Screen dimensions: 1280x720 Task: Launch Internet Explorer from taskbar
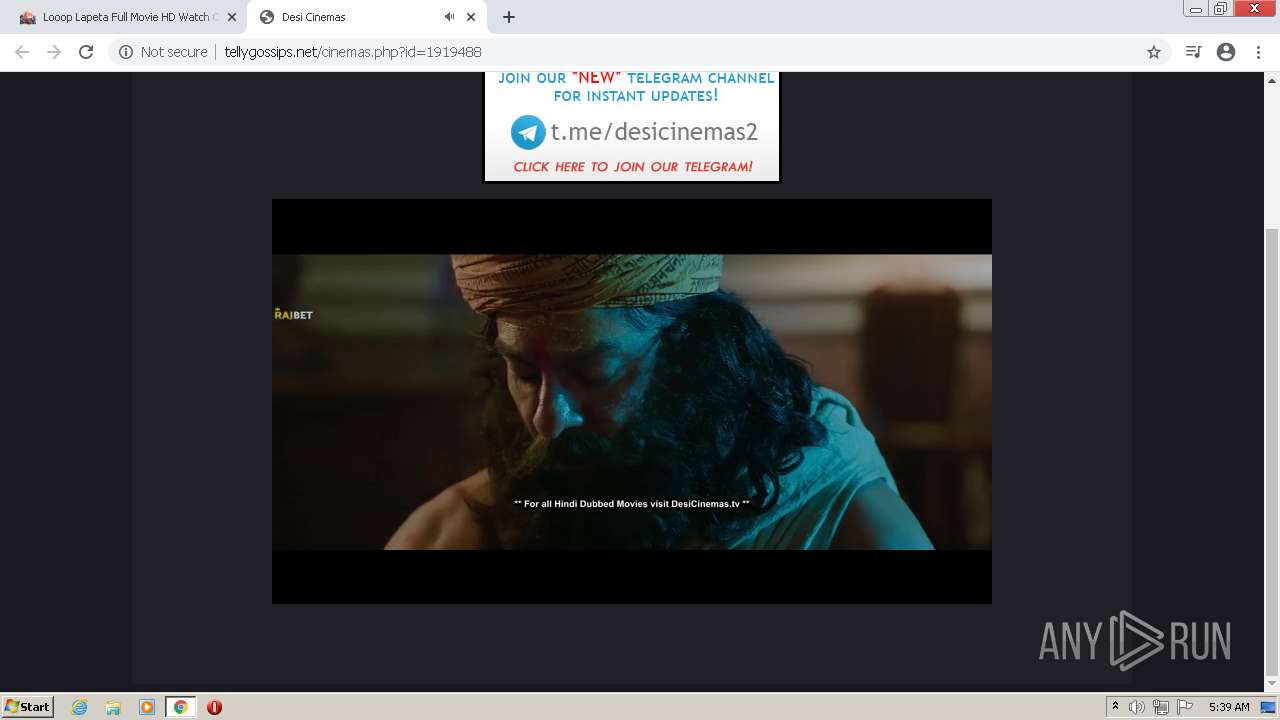point(79,707)
